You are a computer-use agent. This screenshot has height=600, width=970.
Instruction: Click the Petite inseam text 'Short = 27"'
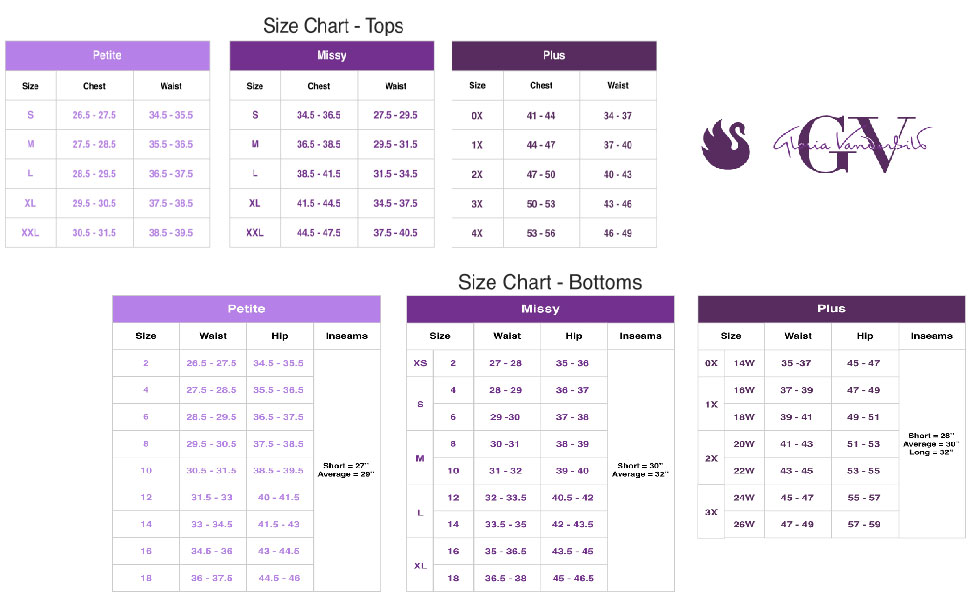(x=346, y=465)
